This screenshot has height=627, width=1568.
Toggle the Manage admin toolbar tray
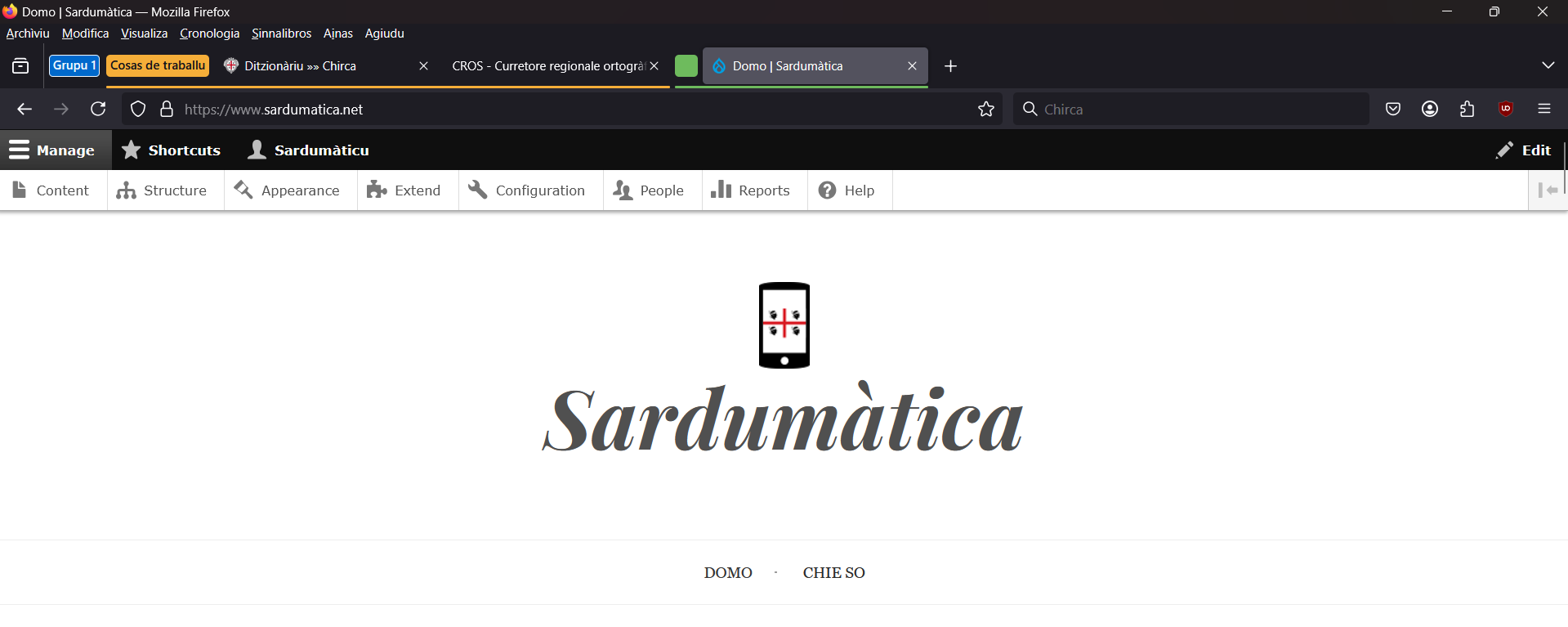[x=52, y=150]
